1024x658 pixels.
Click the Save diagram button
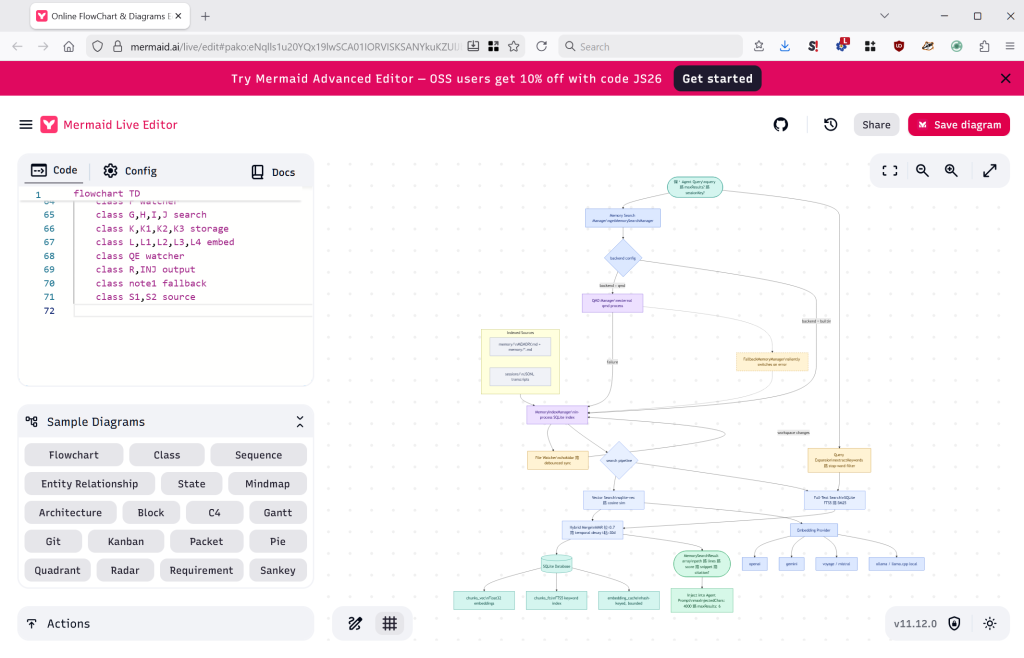tap(958, 124)
